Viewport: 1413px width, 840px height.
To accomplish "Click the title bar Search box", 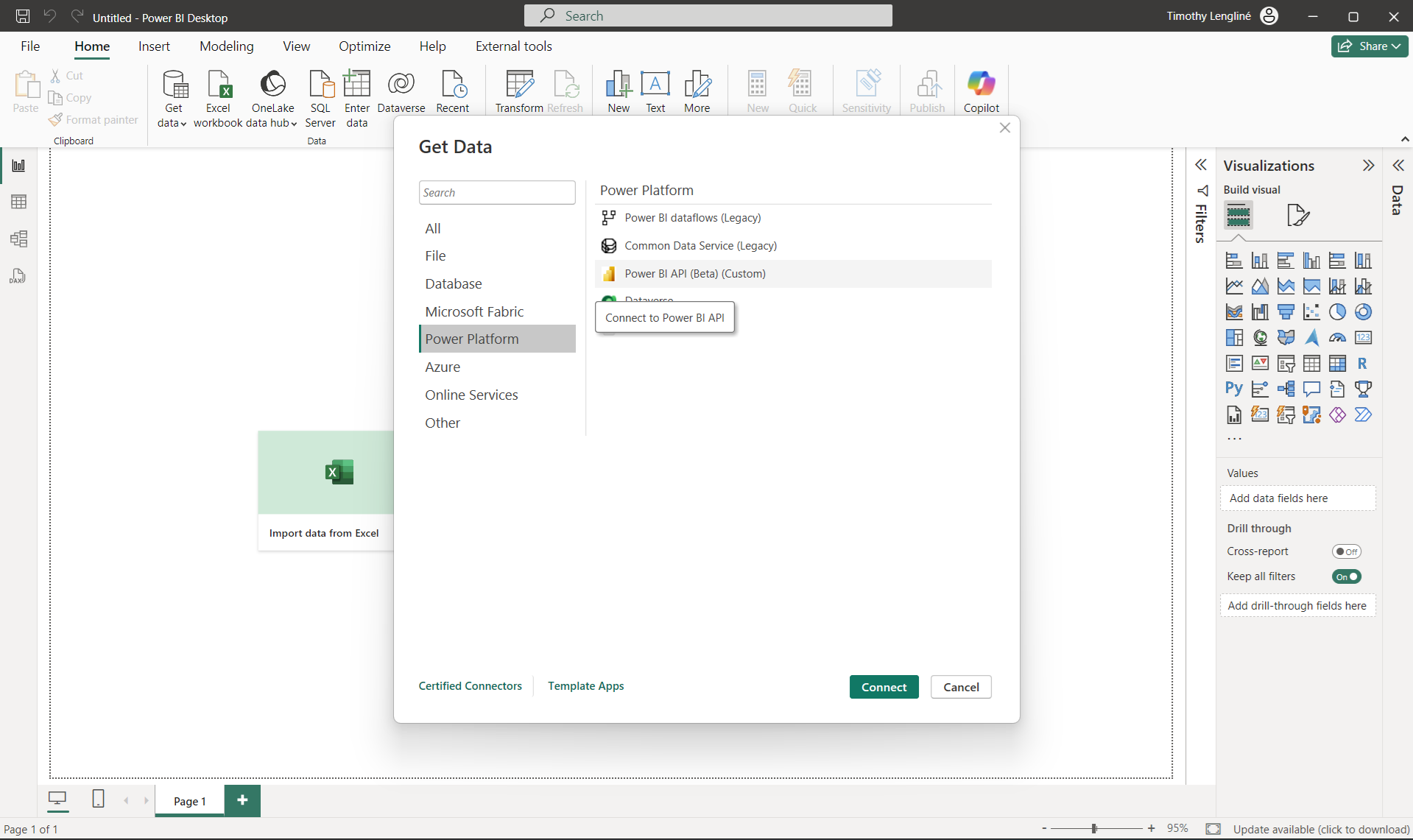I will 708,15.
